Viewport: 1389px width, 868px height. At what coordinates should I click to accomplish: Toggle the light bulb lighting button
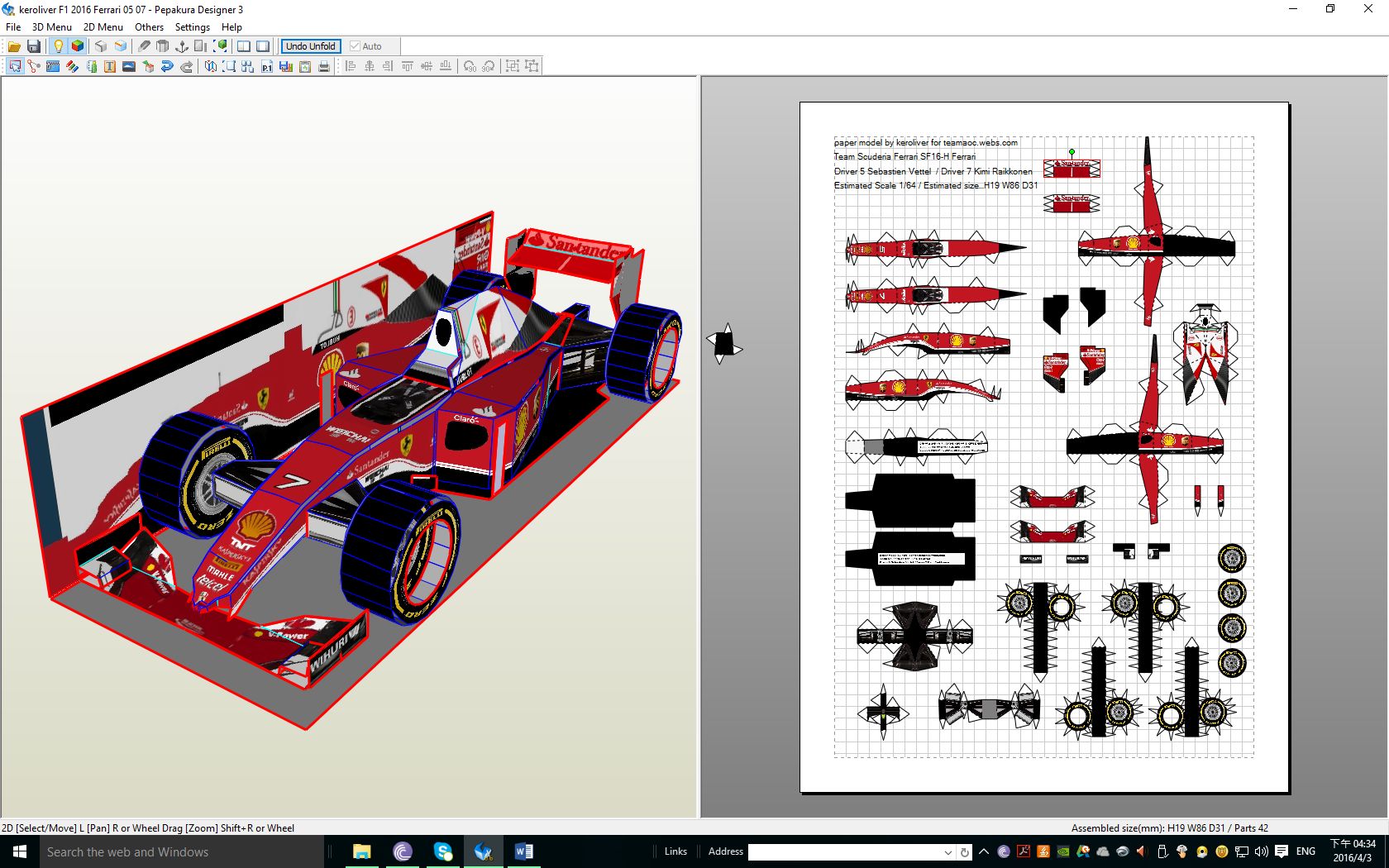tap(58, 46)
